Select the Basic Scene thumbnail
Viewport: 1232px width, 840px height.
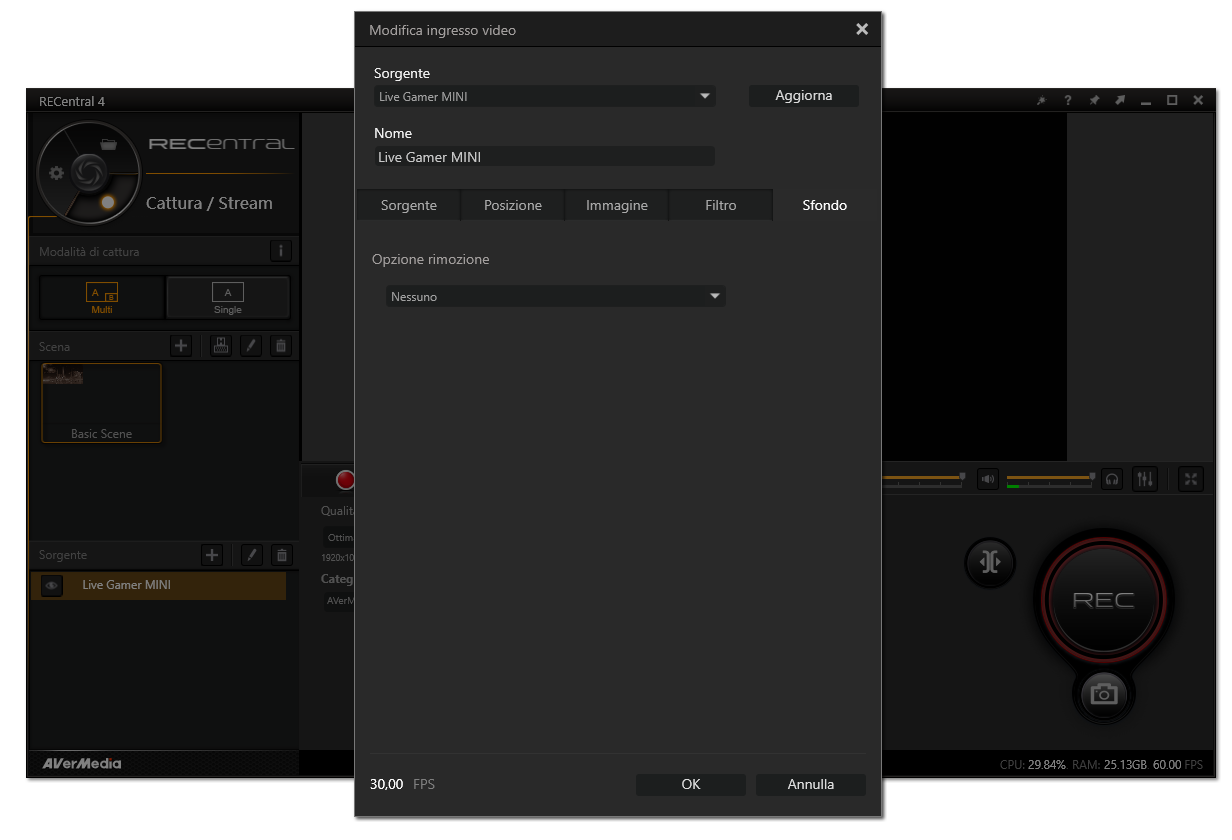(x=101, y=403)
